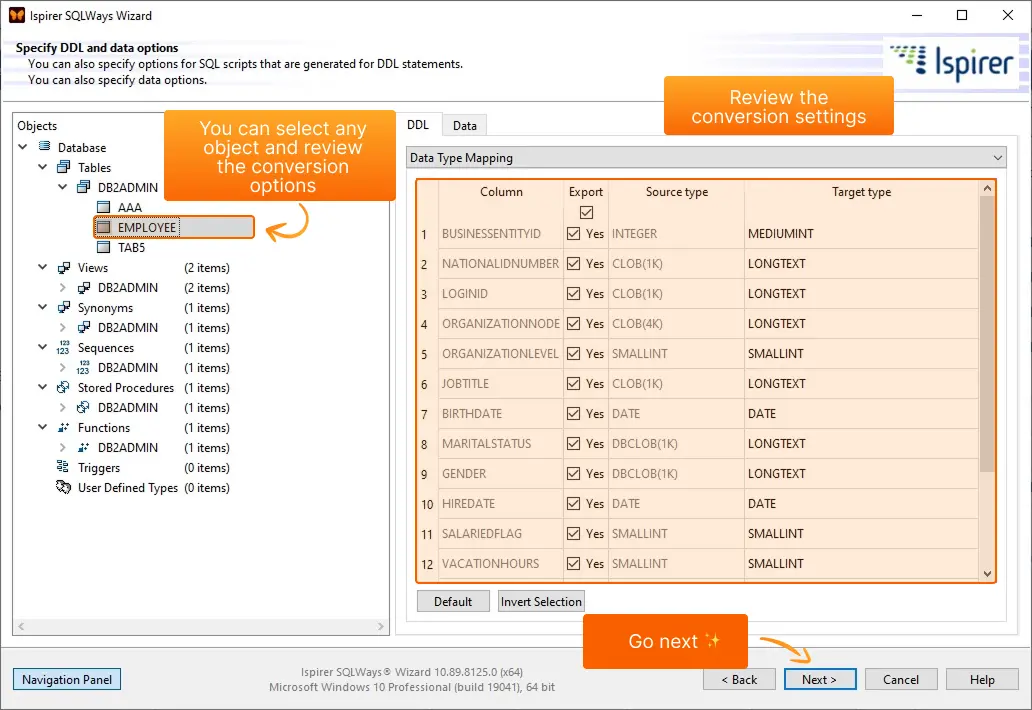Open the Data Type Mapping dropdown

(x=706, y=158)
